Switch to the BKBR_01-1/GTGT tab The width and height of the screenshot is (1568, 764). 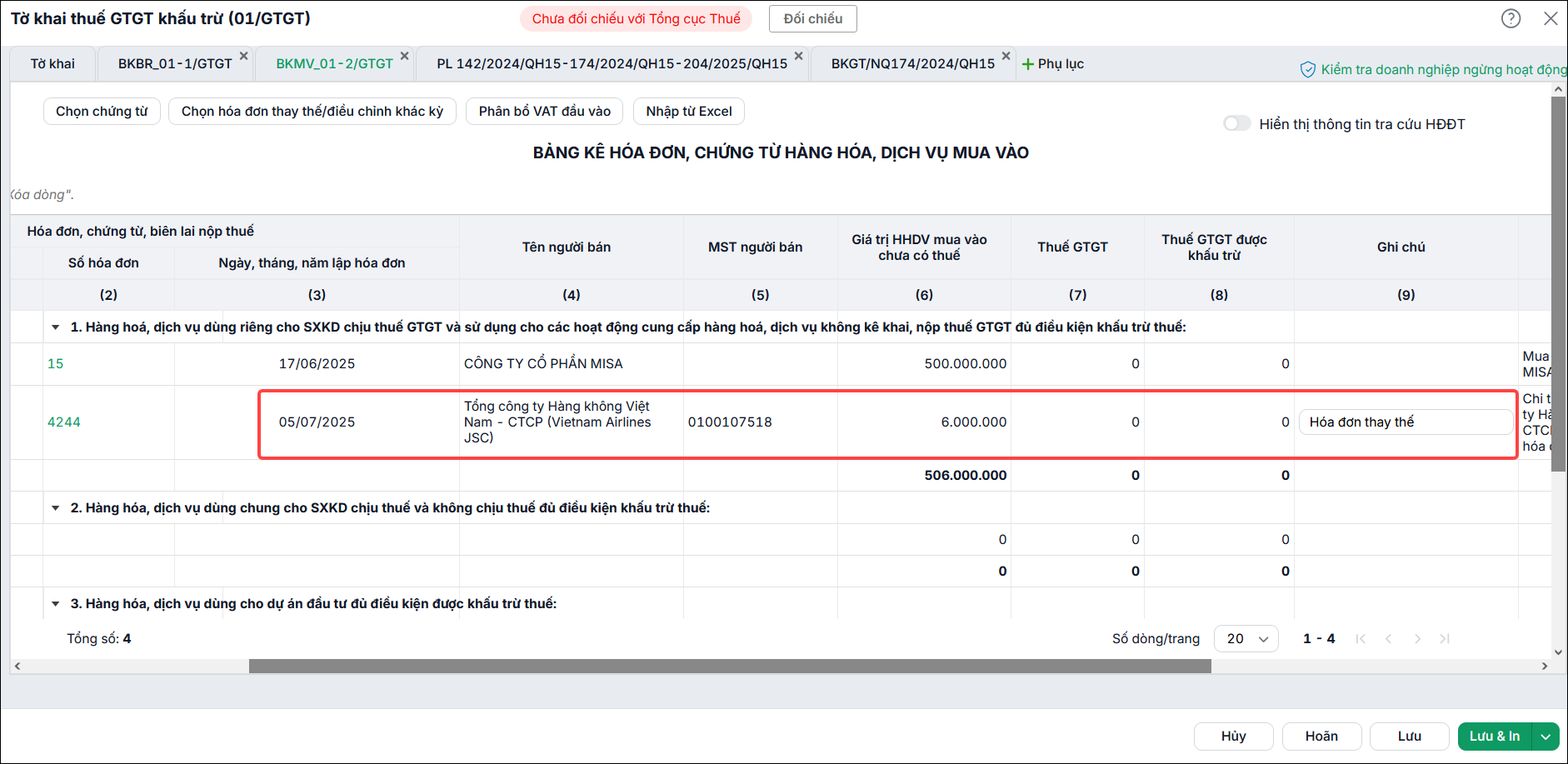point(175,64)
